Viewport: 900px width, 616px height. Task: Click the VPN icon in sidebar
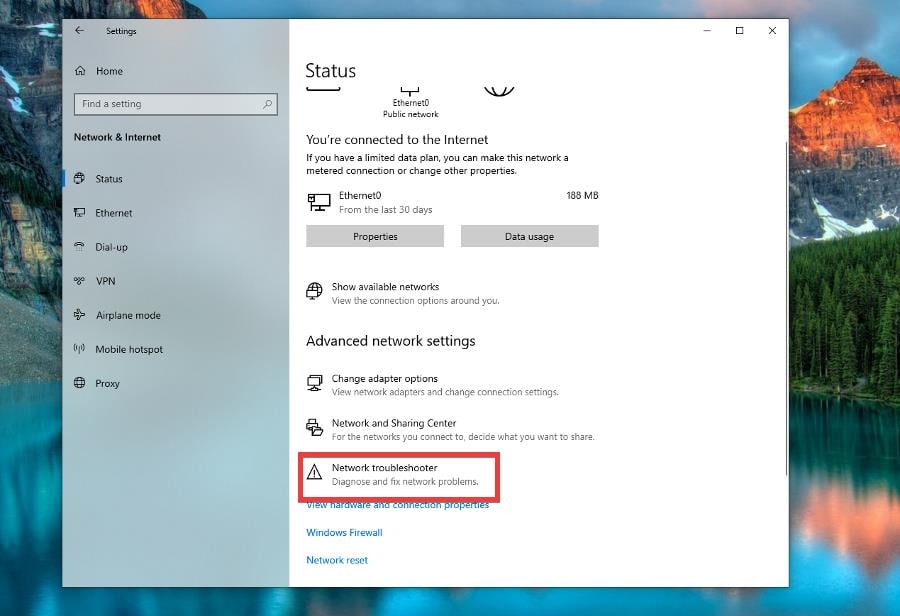pos(79,281)
